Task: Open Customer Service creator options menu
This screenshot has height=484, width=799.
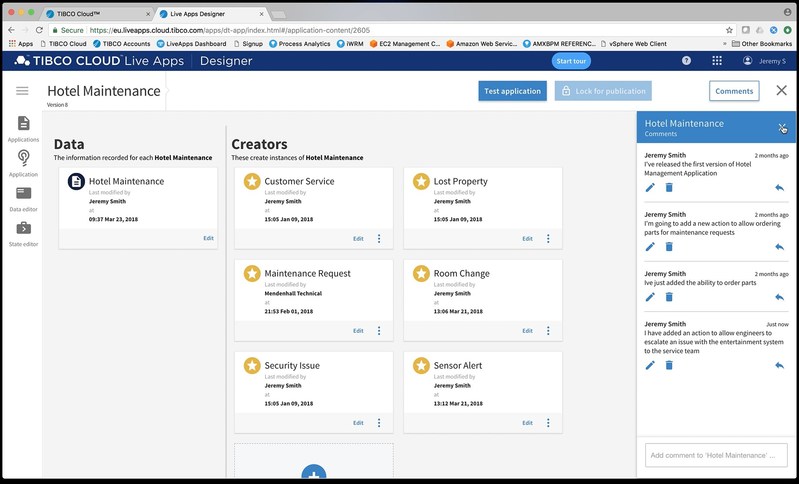Action: pos(379,239)
